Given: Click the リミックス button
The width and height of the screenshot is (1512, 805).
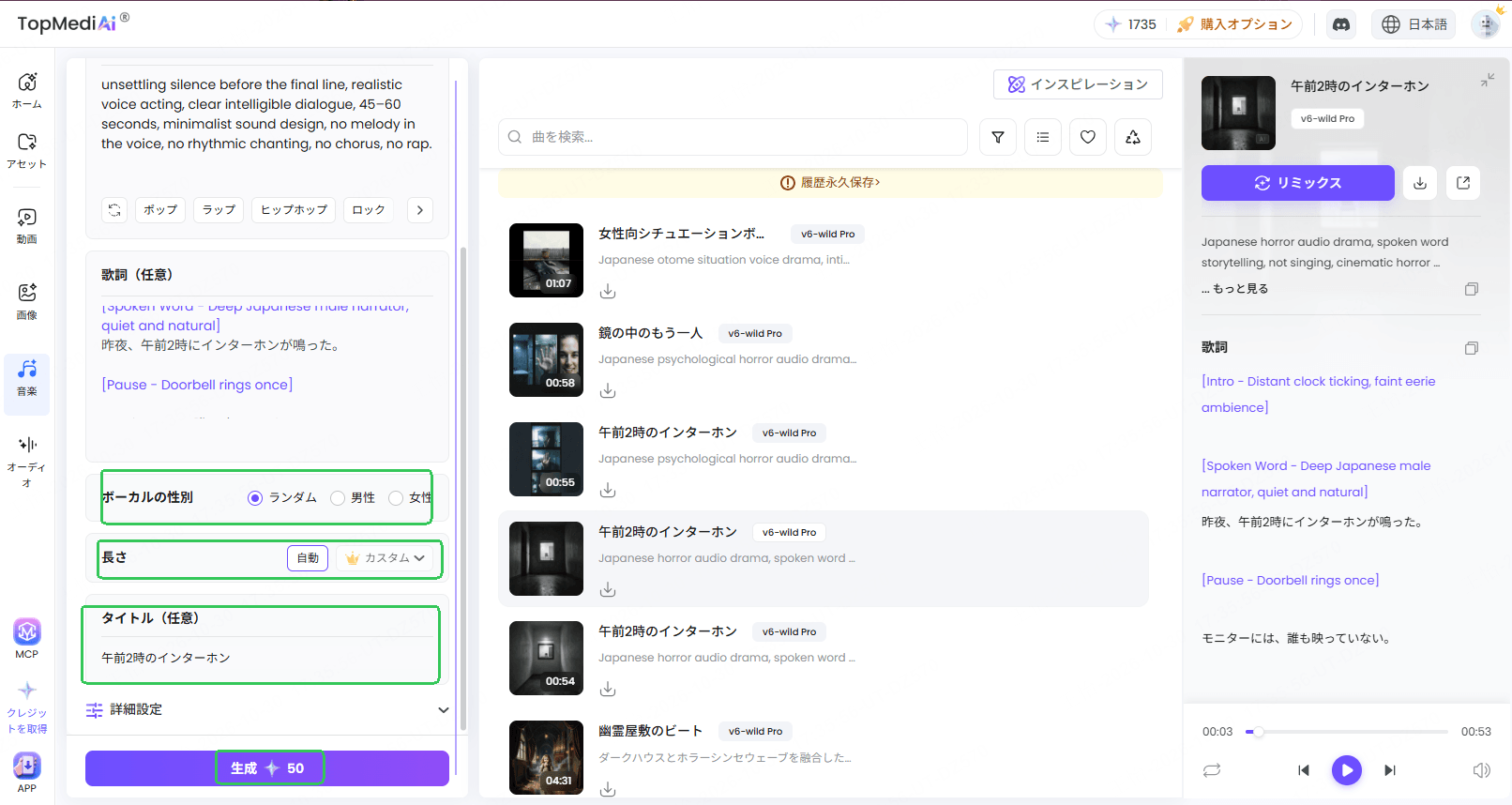Looking at the screenshot, I should pyautogui.click(x=1298, y=183).
